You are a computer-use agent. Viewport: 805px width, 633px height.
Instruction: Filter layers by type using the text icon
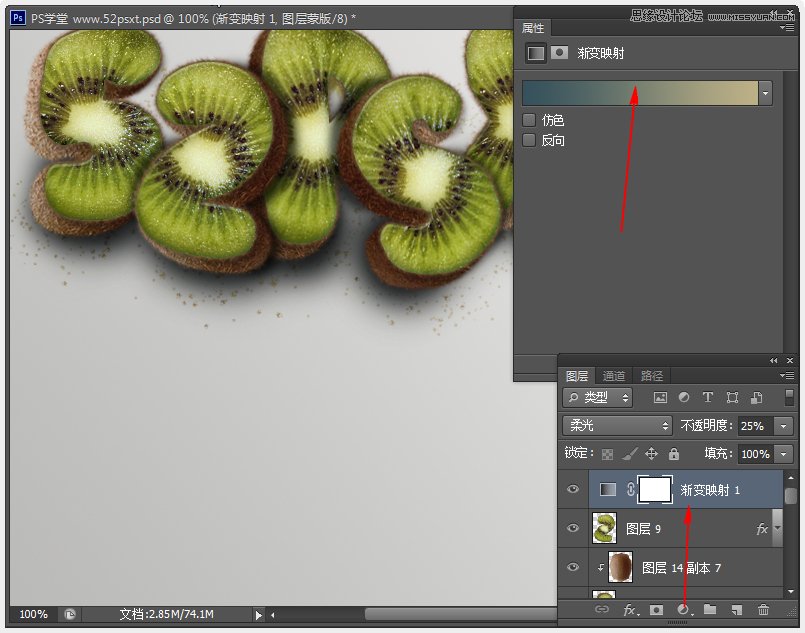(708, 397)
